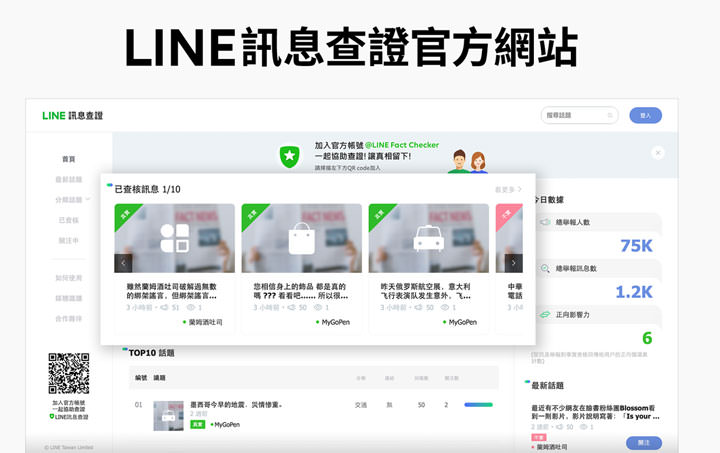
Task: Click the MyGoPen source in the TOP10 row
Action: point(225,425)
